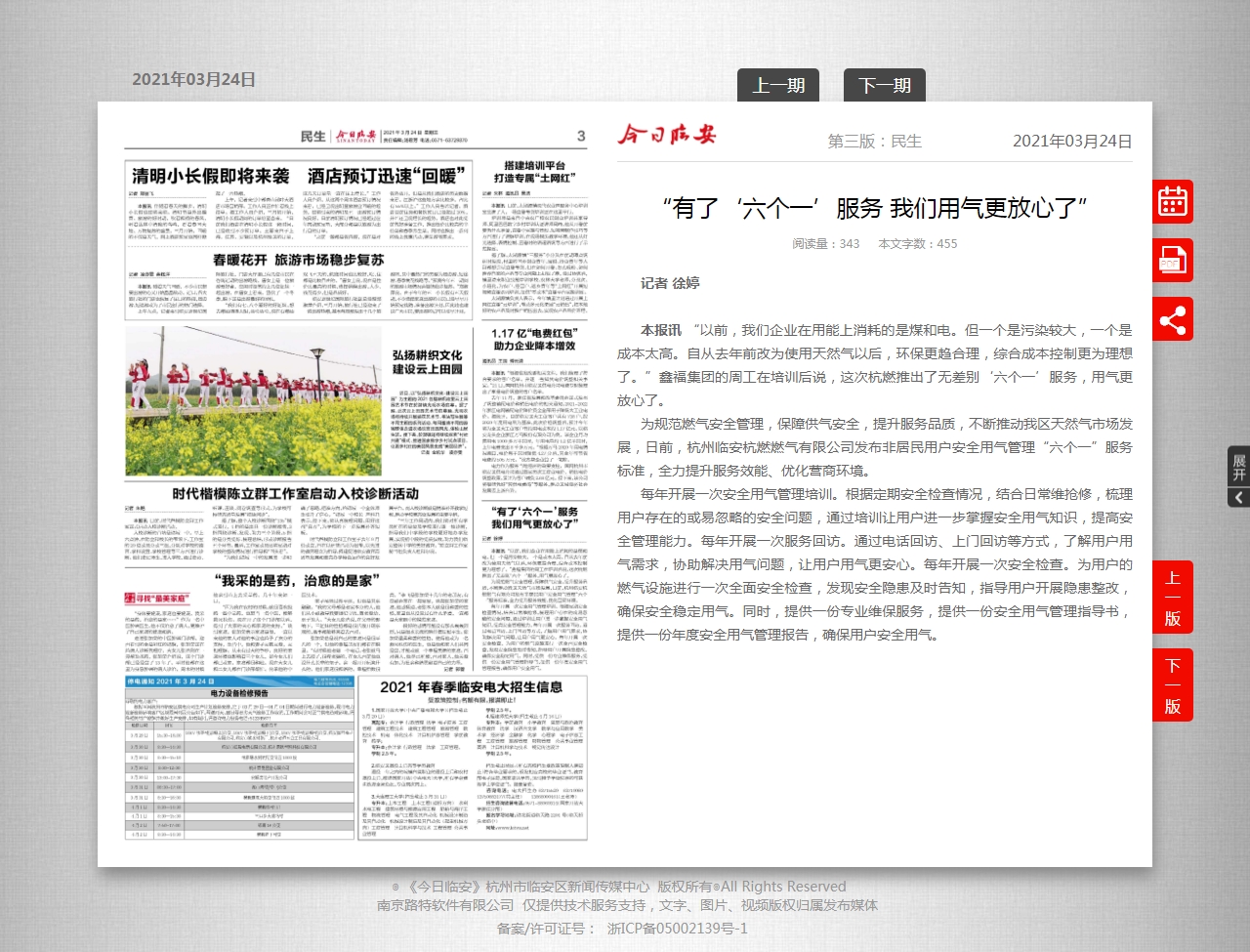Open article 春暖花开 旅游市场稳步复苏

point(298,260)
